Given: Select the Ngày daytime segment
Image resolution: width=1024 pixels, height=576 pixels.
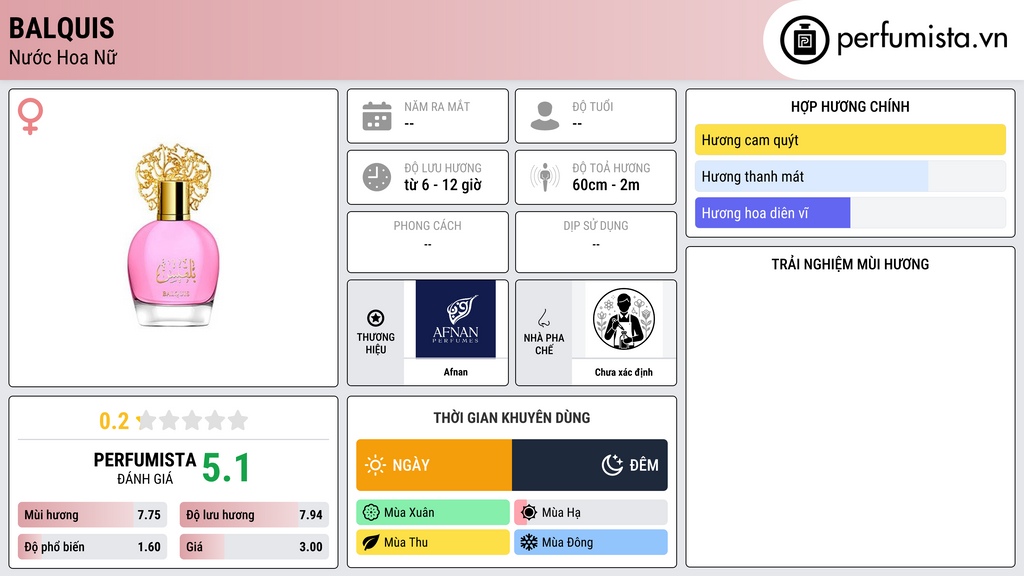Looking at the screenshot, I should coord(434,465).
